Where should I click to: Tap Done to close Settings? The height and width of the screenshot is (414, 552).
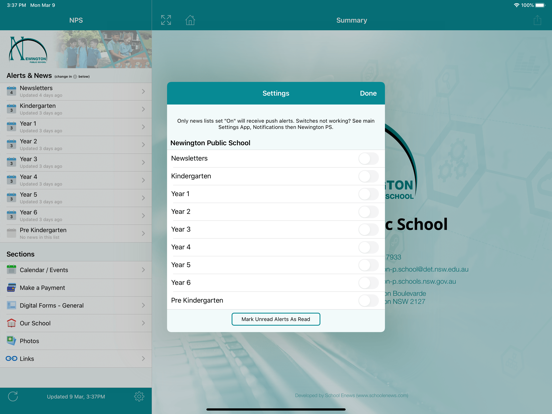(368, 93)
